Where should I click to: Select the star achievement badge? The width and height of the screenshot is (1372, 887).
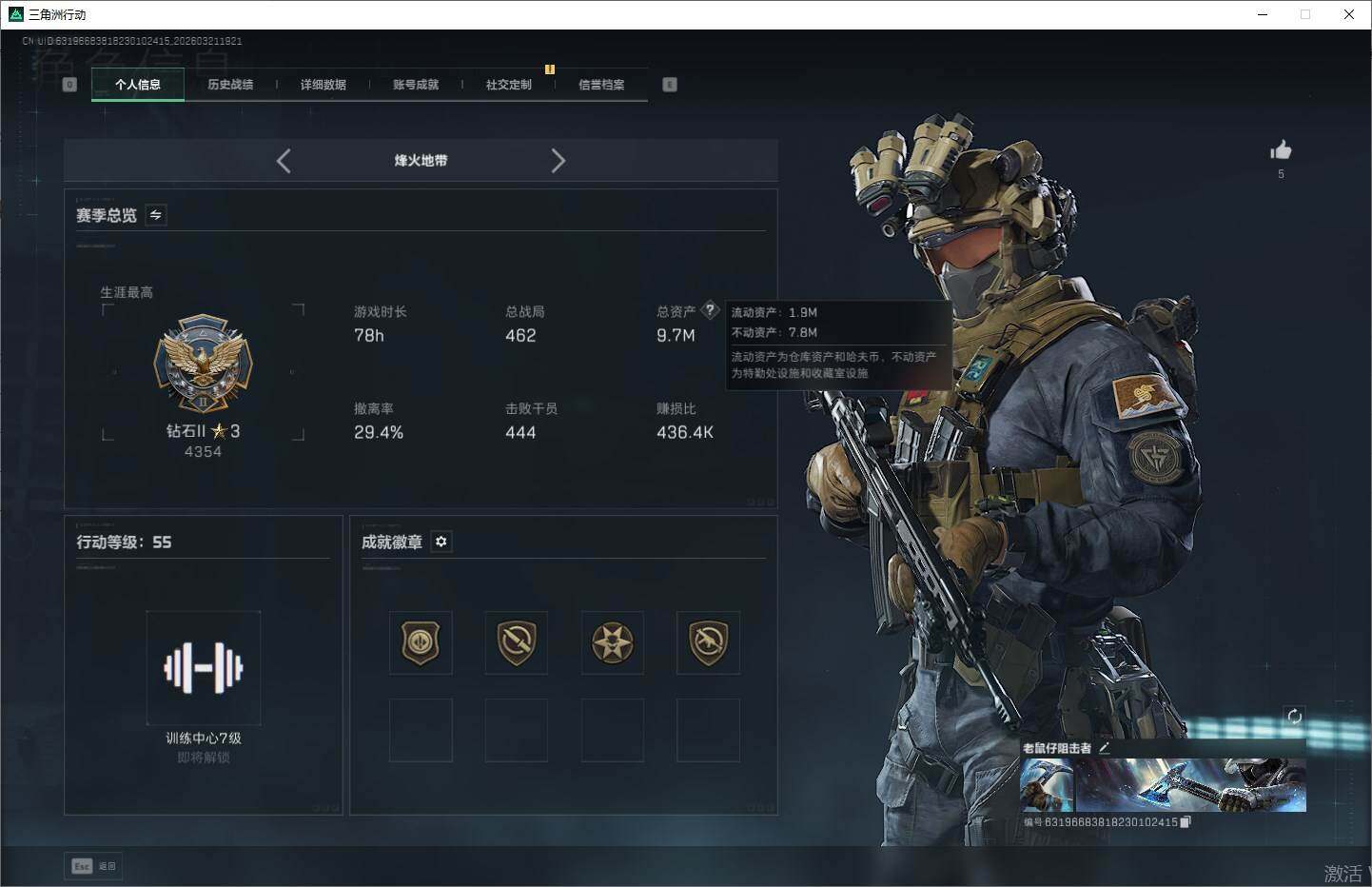pyautogui.click(x=613, y=642)
